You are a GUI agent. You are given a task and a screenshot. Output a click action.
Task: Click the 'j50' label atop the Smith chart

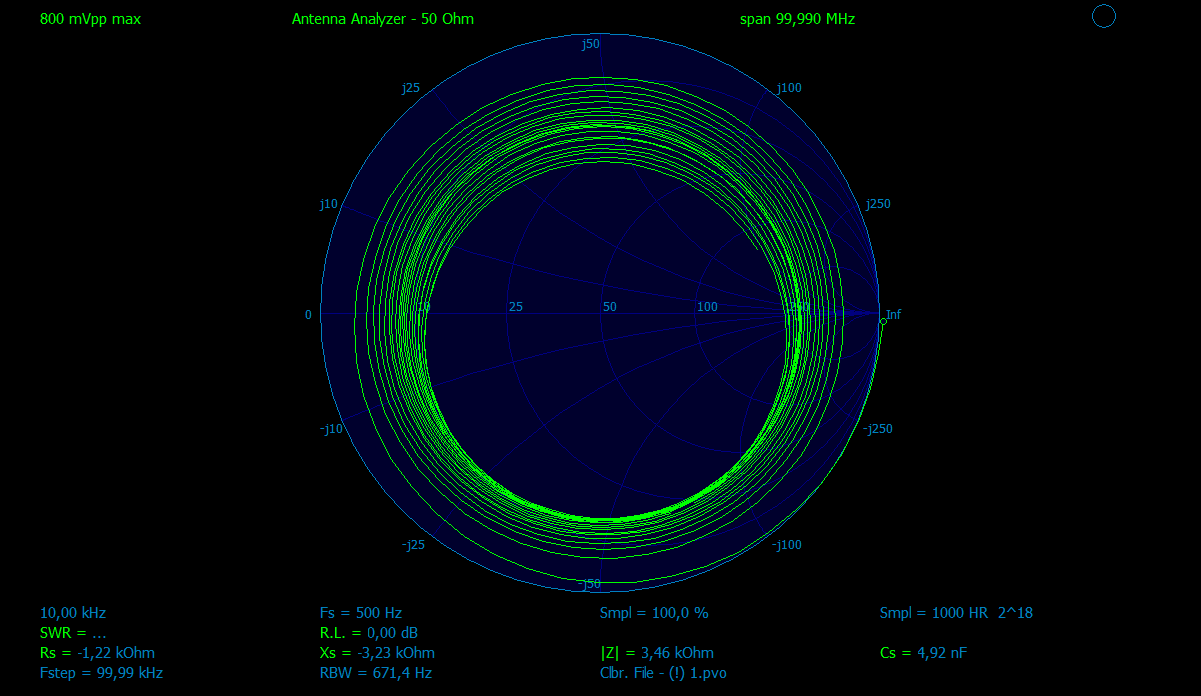pos(591,44)
